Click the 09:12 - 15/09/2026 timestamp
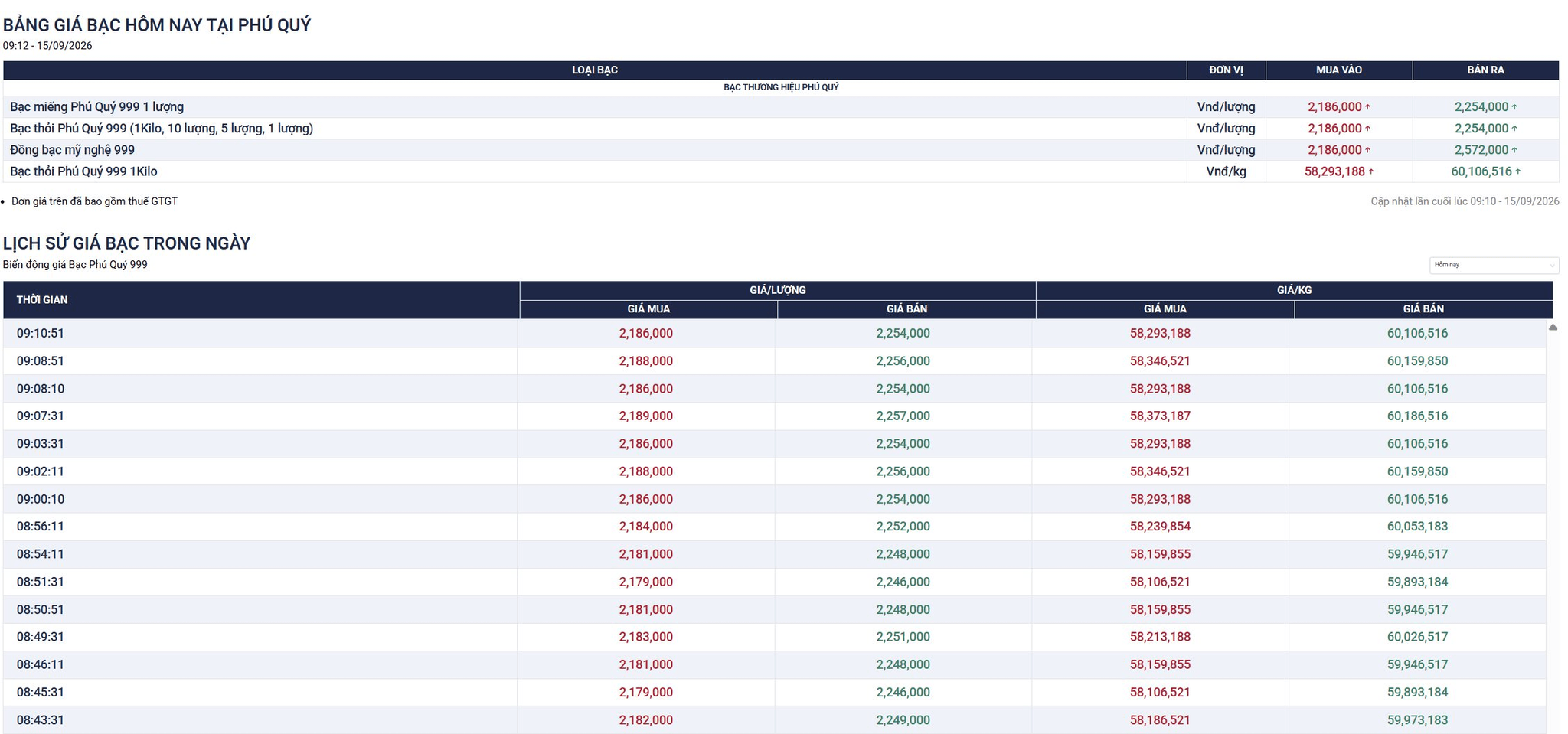1568x734 pixels. click(x=47, y=46)
